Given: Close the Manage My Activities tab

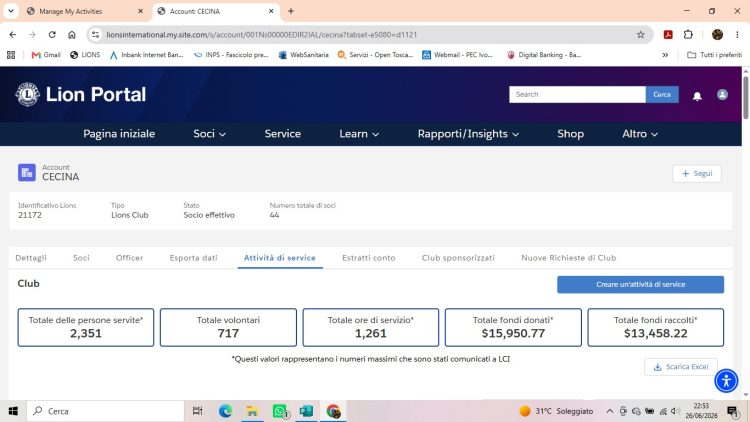Looking at the screenshot, I should click(x=140, y=11).
